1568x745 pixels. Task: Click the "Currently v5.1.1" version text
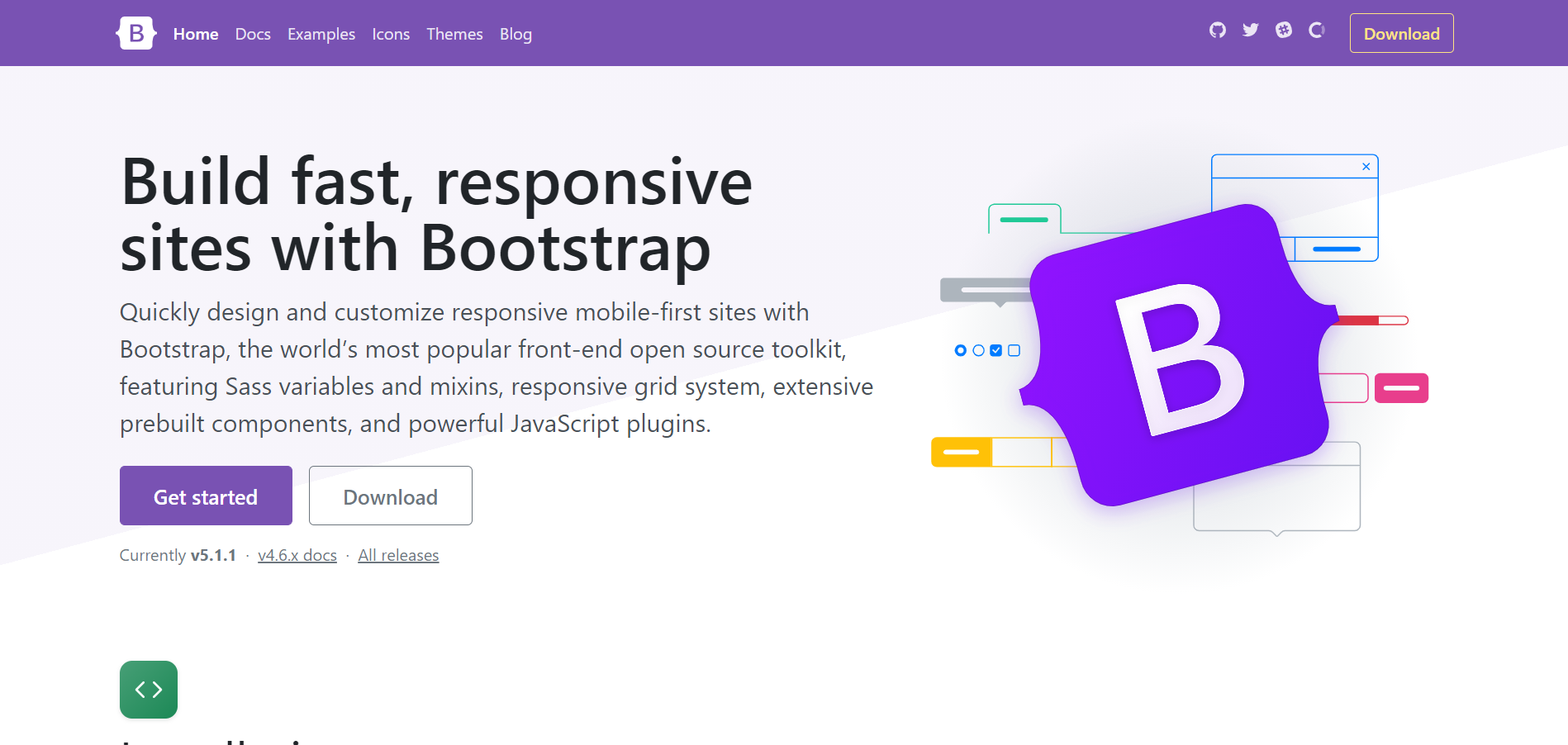(178, 555)
